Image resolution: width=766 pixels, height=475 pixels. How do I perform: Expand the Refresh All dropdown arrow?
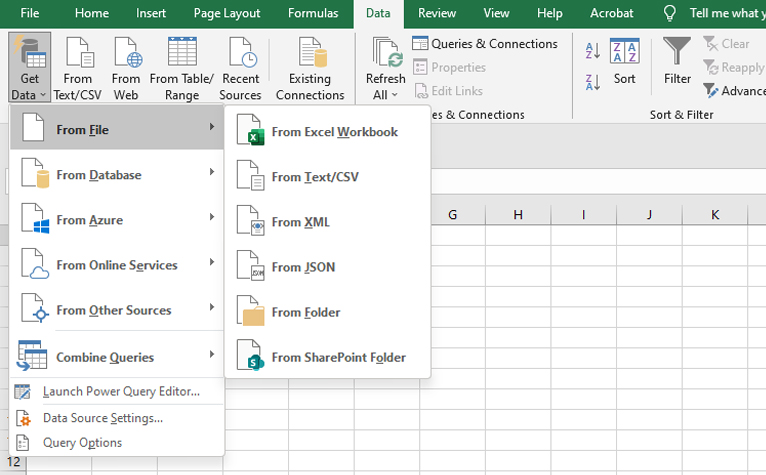pyautogui.click(x=395, y=95)
